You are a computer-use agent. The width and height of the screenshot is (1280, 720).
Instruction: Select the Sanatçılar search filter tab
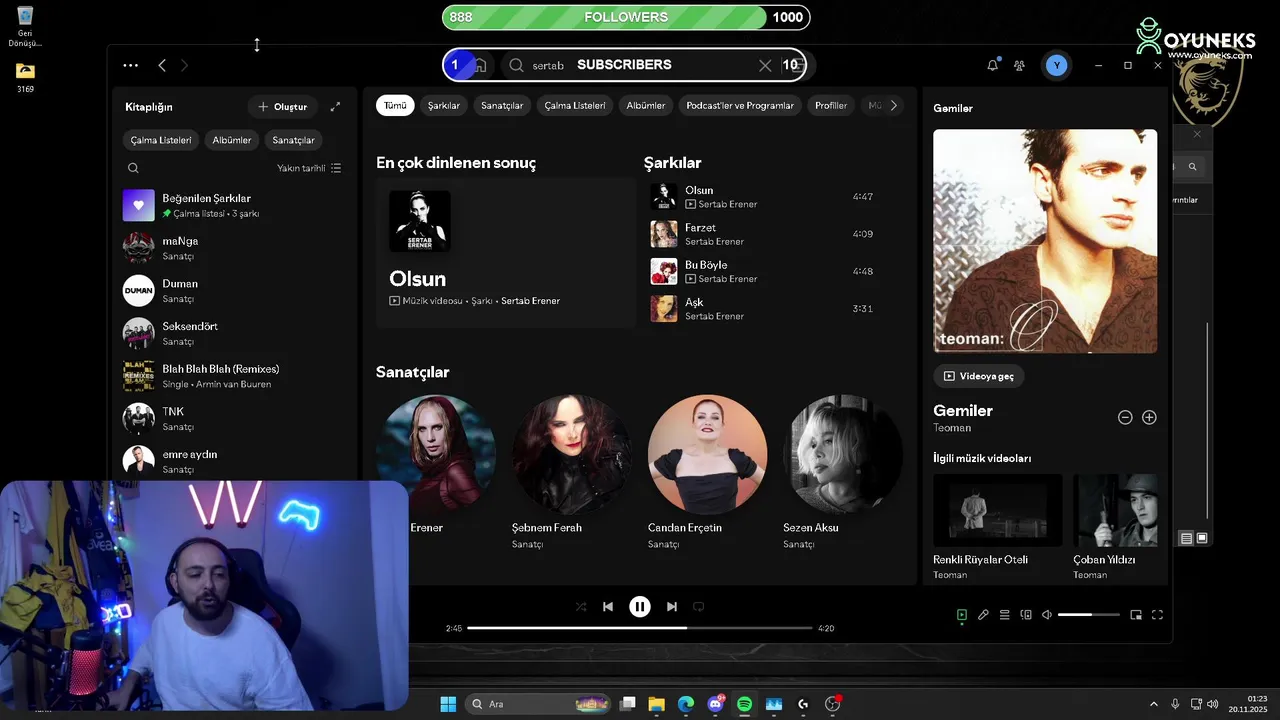502,105
